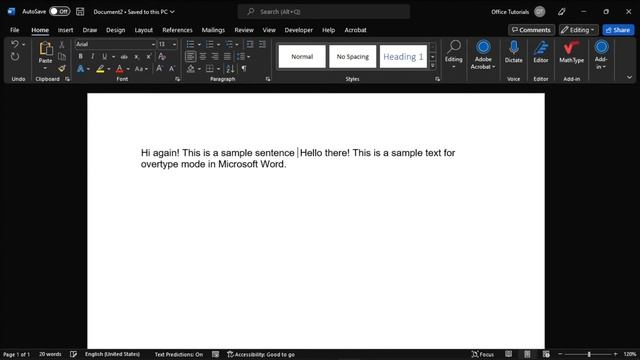Switch to Read Mode view icon
The width and height of the screenshot is (640, 360).
[508, 354]
